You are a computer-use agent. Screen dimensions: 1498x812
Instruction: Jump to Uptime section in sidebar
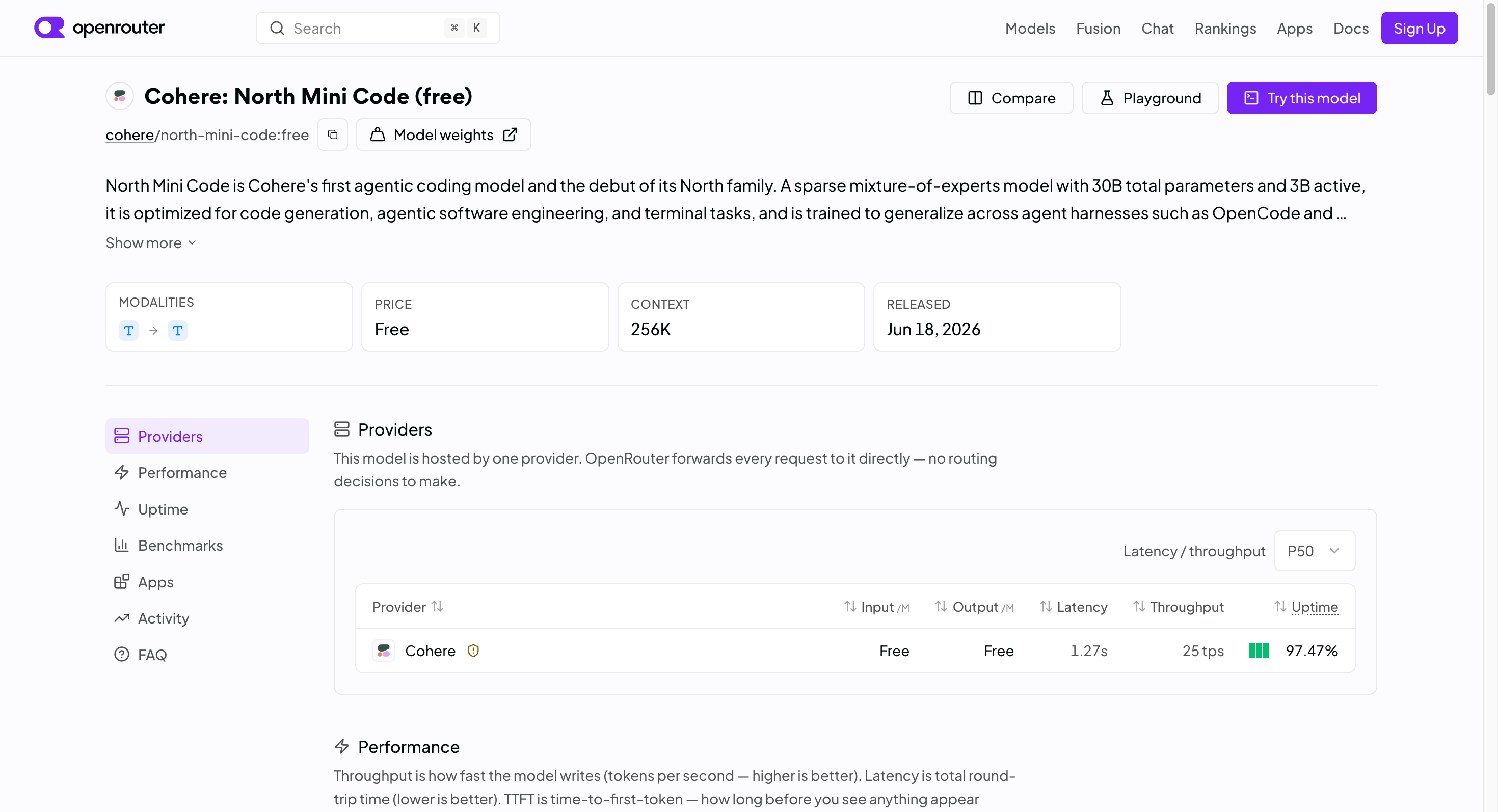[207, 509]
